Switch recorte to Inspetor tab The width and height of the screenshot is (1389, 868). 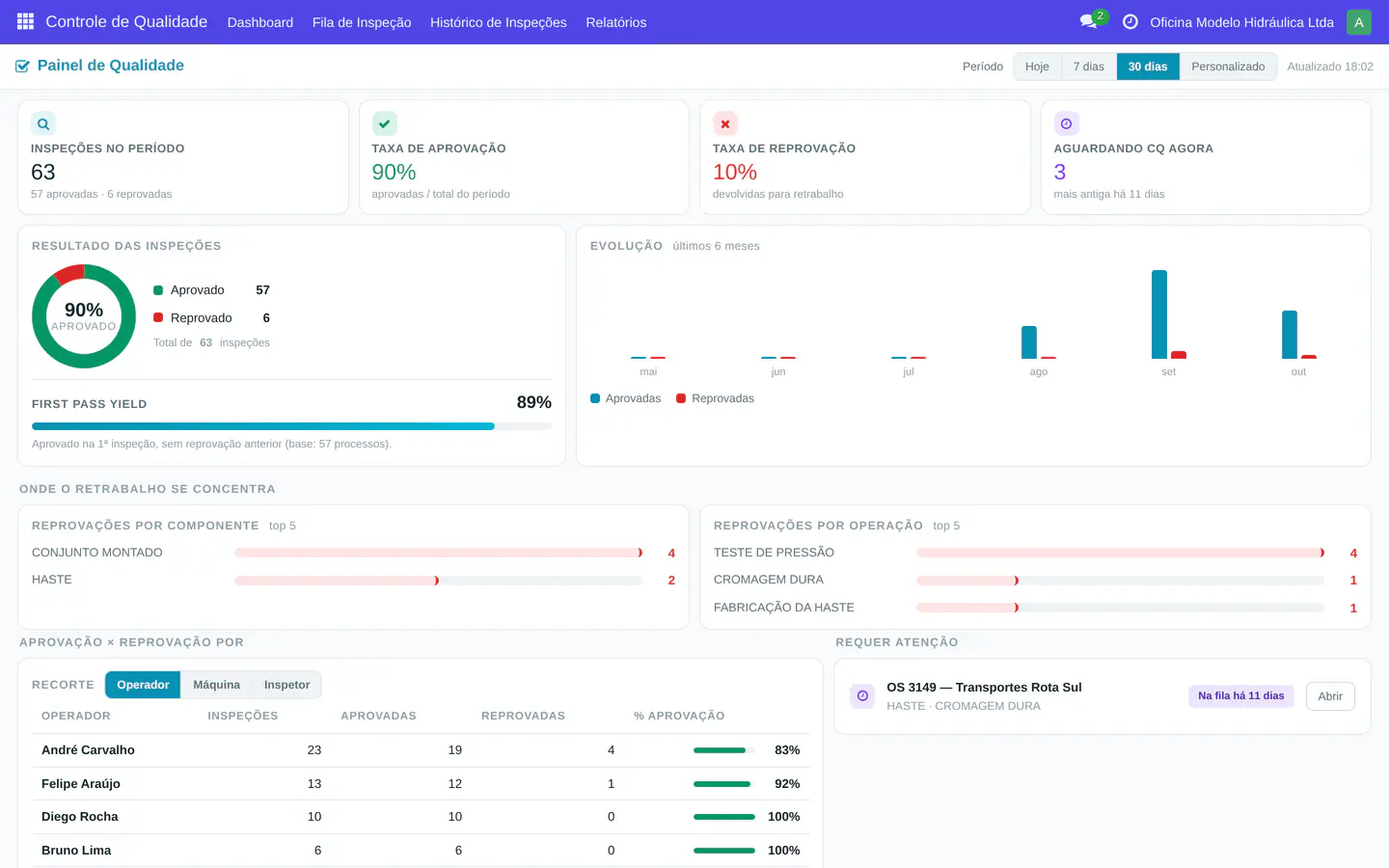(x=286, y=685)
